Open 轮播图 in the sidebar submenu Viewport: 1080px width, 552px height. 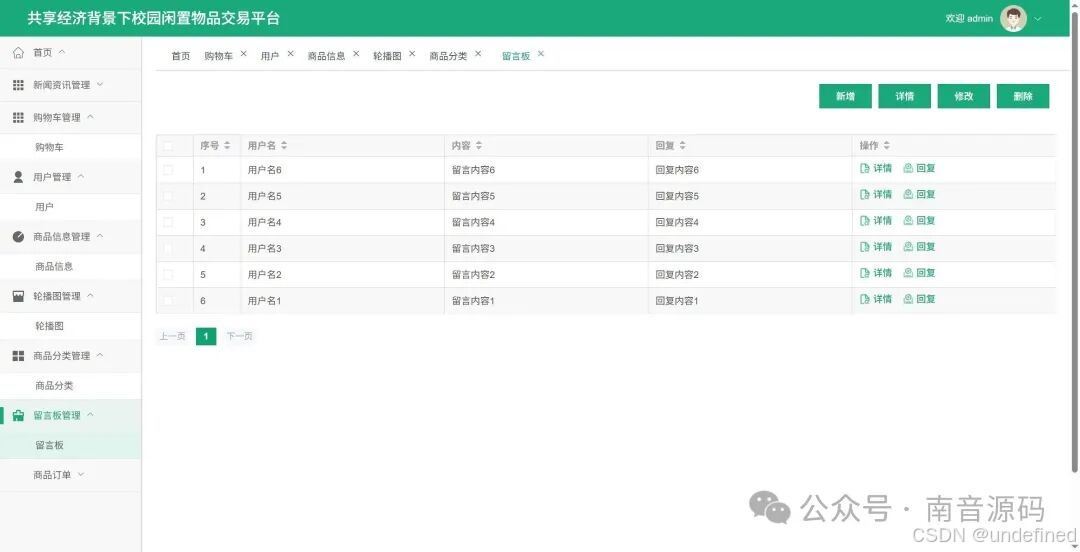point(50,326)
